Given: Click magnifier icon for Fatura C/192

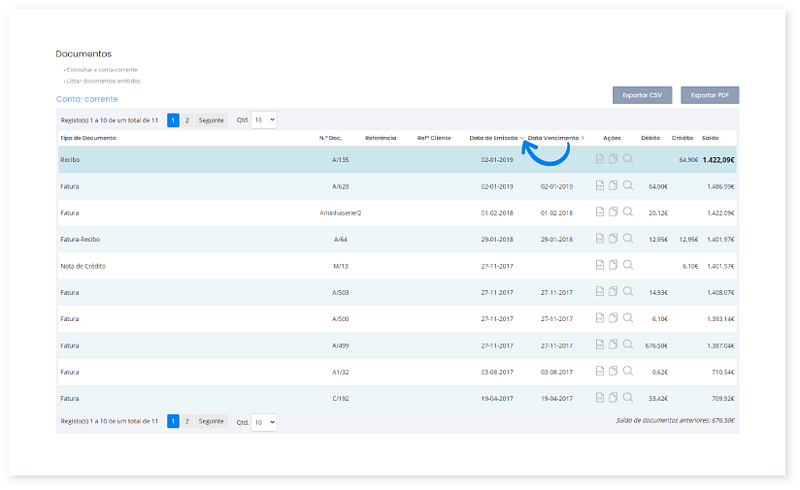Looking at the screenshot, I should (628, 397).
